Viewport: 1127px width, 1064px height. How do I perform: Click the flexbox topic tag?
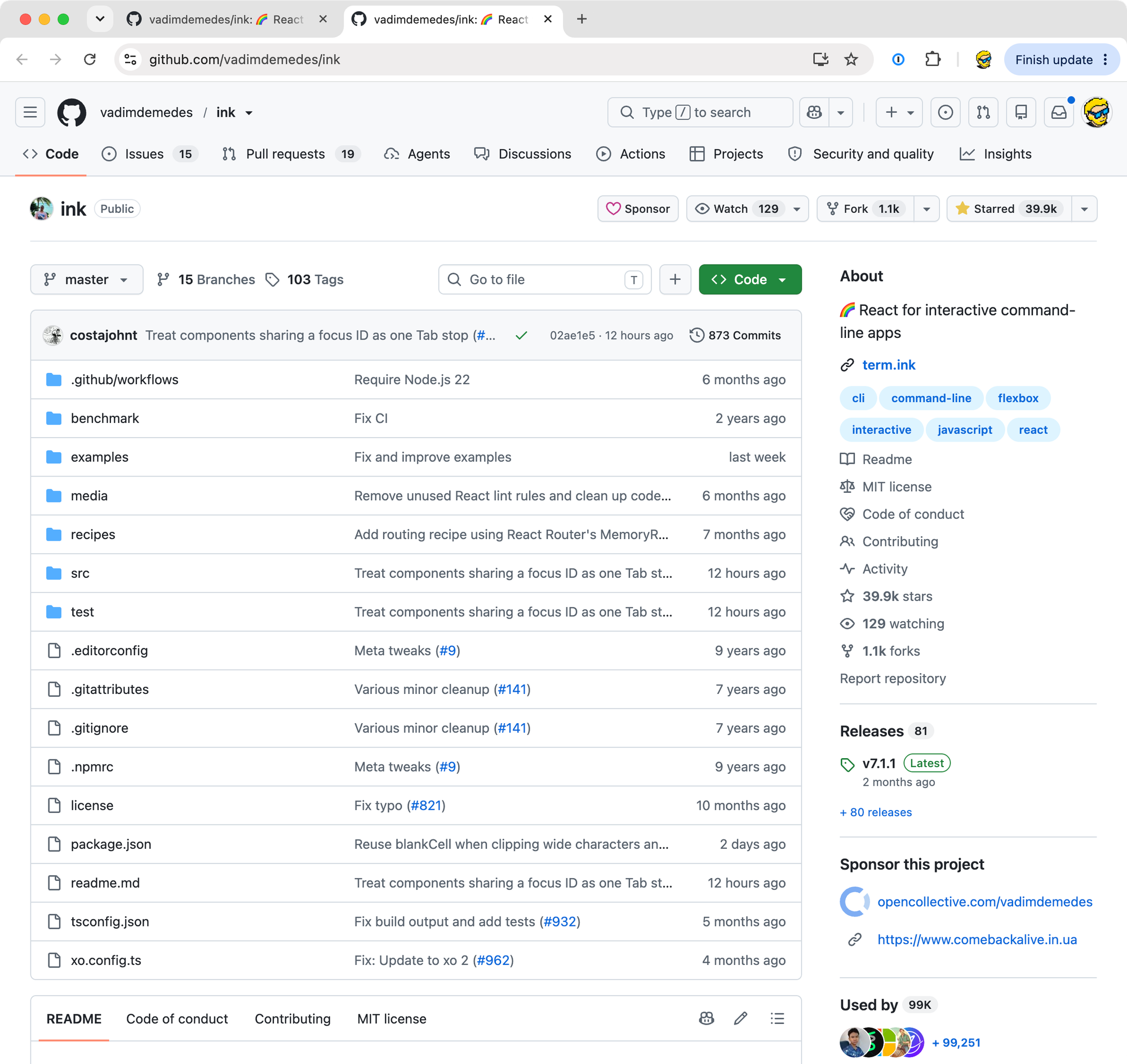coord(1018,398)
